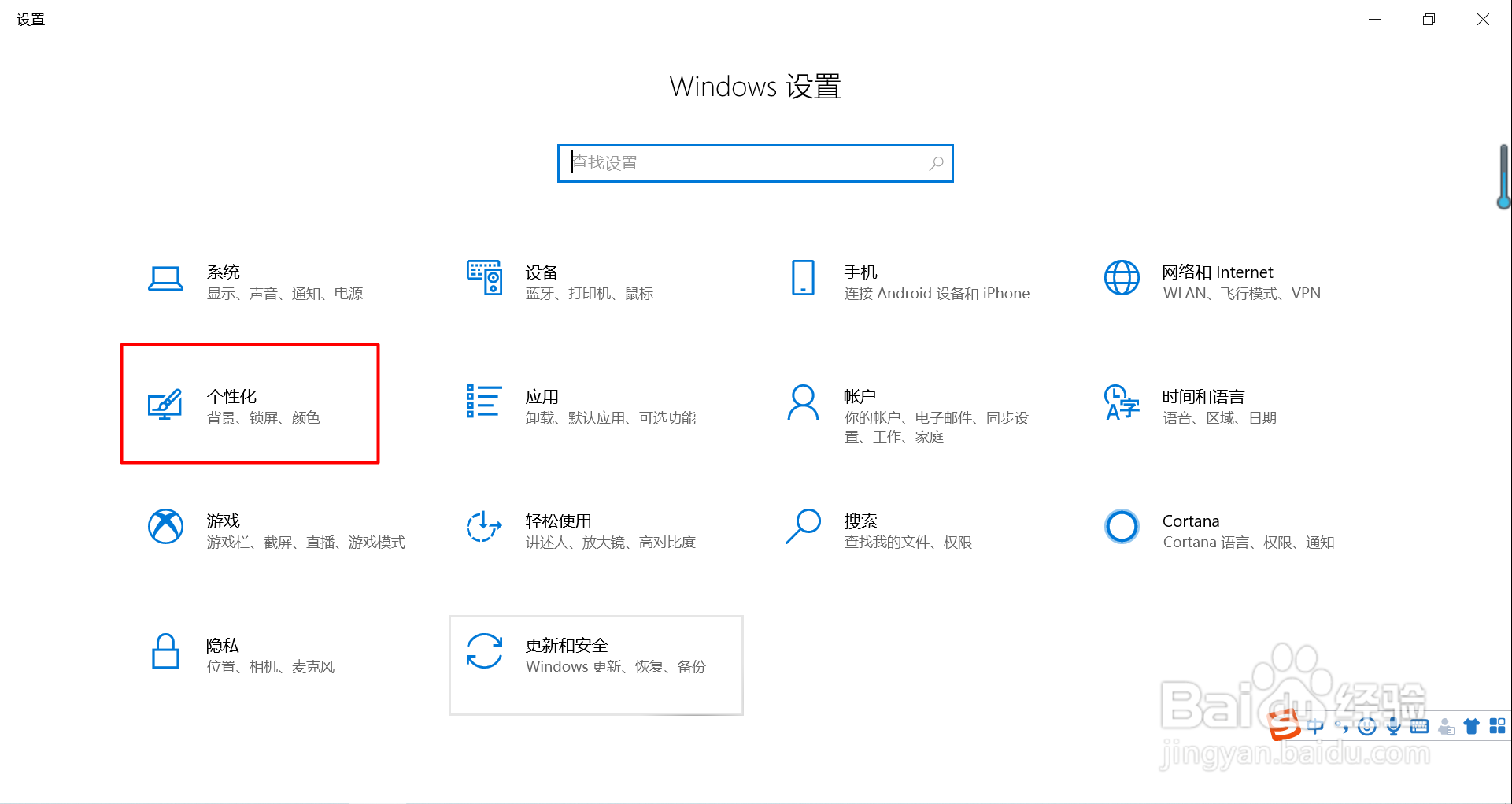The image size is (1512, 804).
Task: Open the Sogou soft keyboard icon
Action: point(1419,726)
